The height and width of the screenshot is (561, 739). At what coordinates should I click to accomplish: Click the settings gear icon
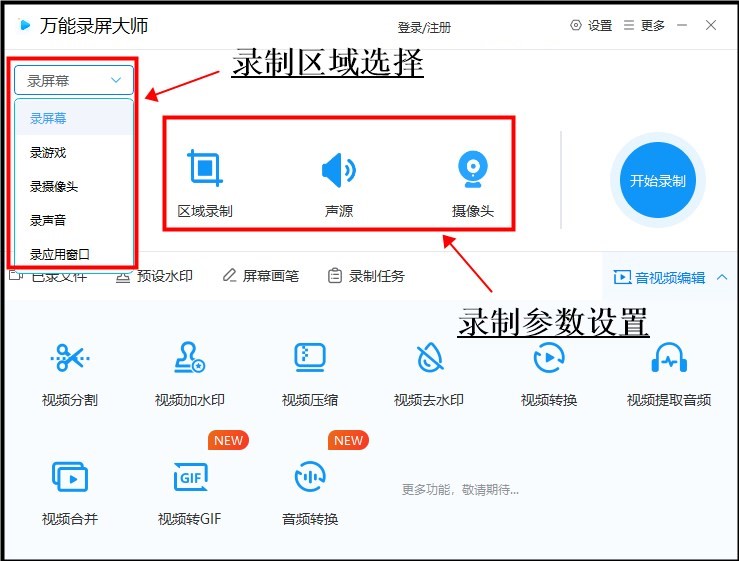[575, 25]
